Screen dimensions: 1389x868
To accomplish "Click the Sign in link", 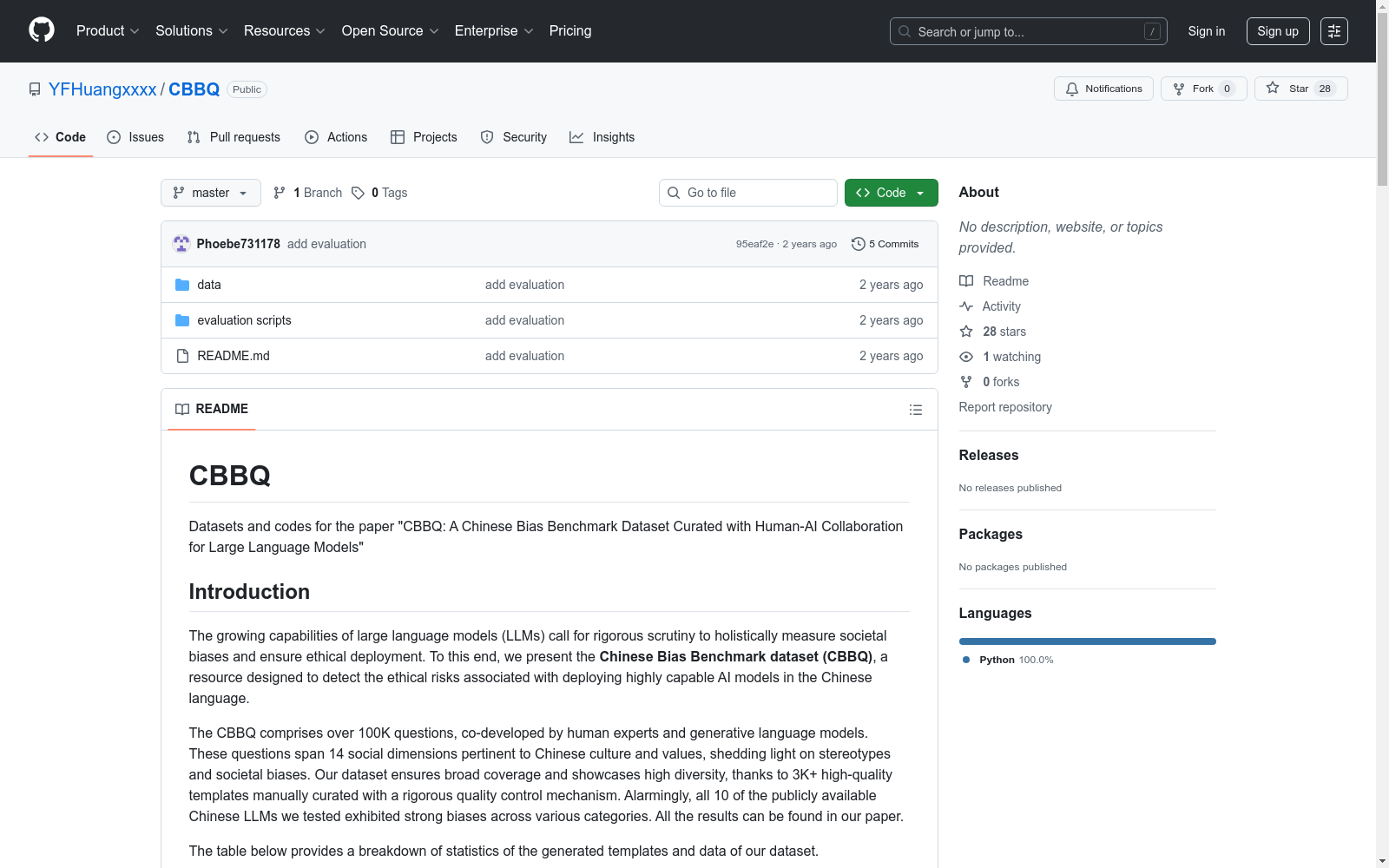I will pyautogui.click(x=1207, y=31).
